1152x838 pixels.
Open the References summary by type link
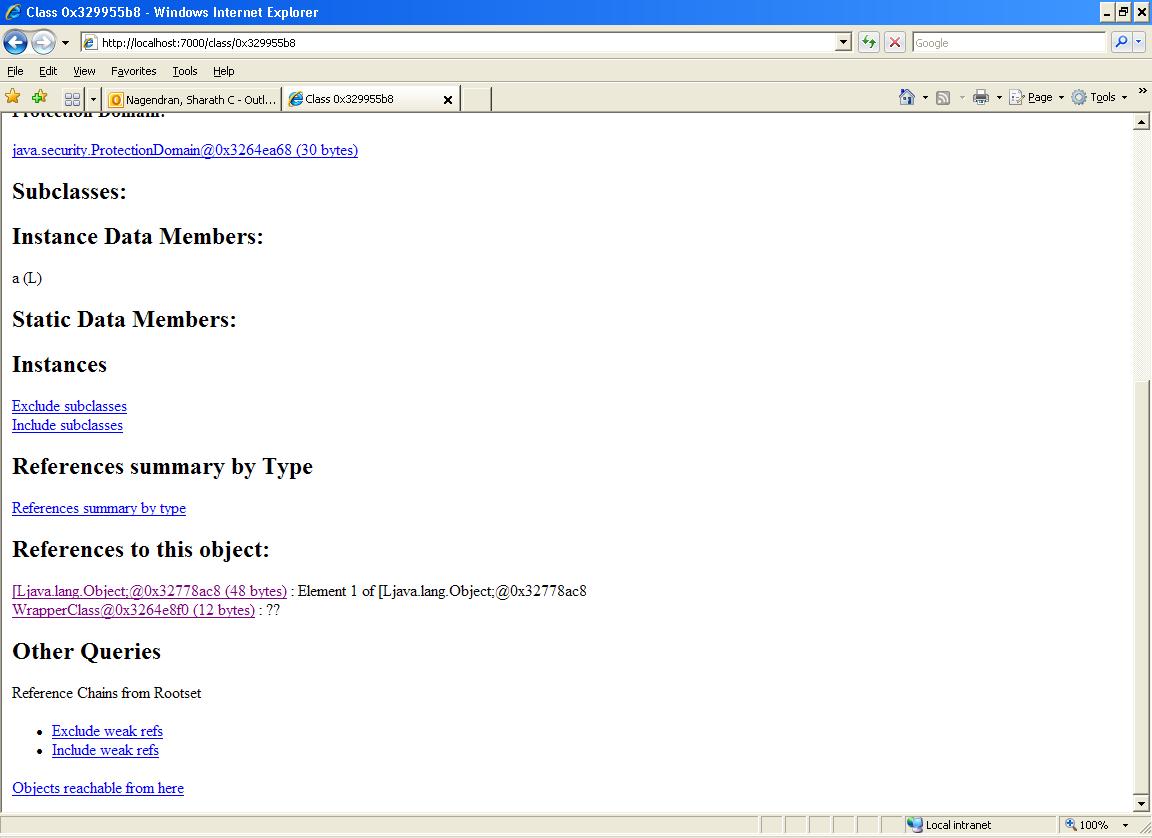click(x=98, y=508)
